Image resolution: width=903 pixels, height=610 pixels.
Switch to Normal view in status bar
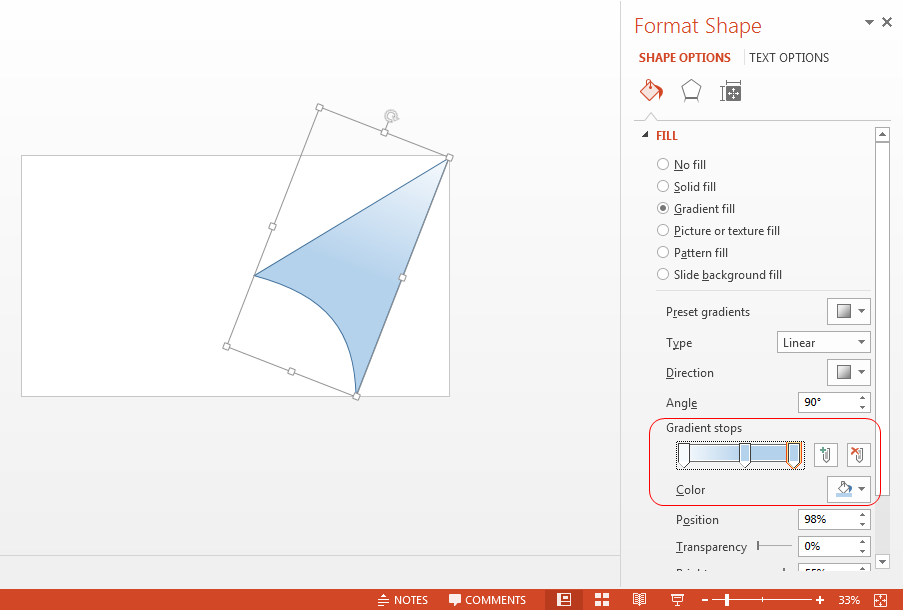564,600
